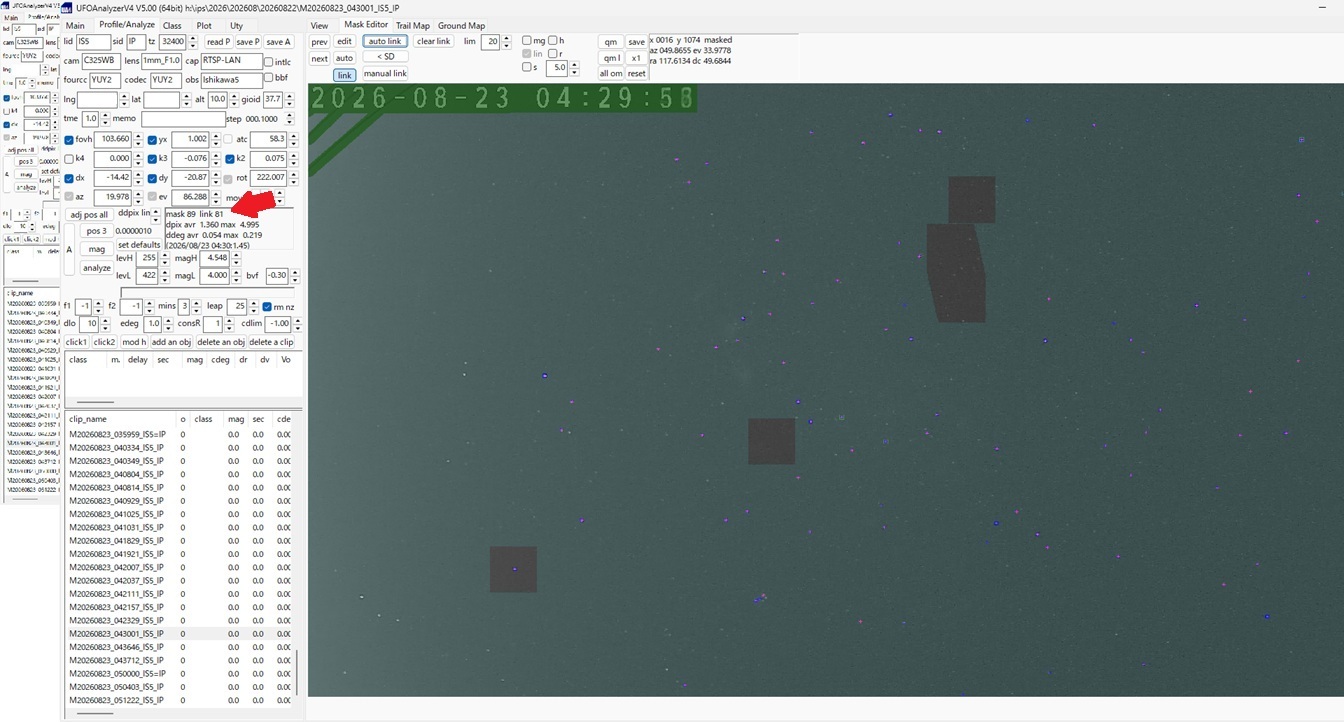Screen dimensions: 1344x722
Task: Click the analyze button
Action: 96,268
